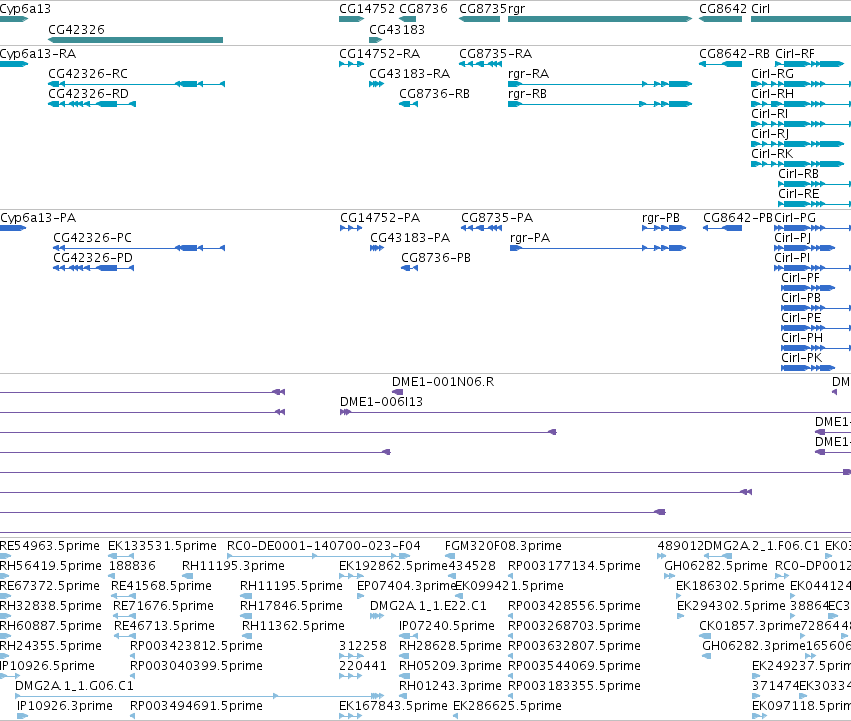851x721 pixels.
Task: Select the Cirl-RK transcript
Action: click(797, 164)
